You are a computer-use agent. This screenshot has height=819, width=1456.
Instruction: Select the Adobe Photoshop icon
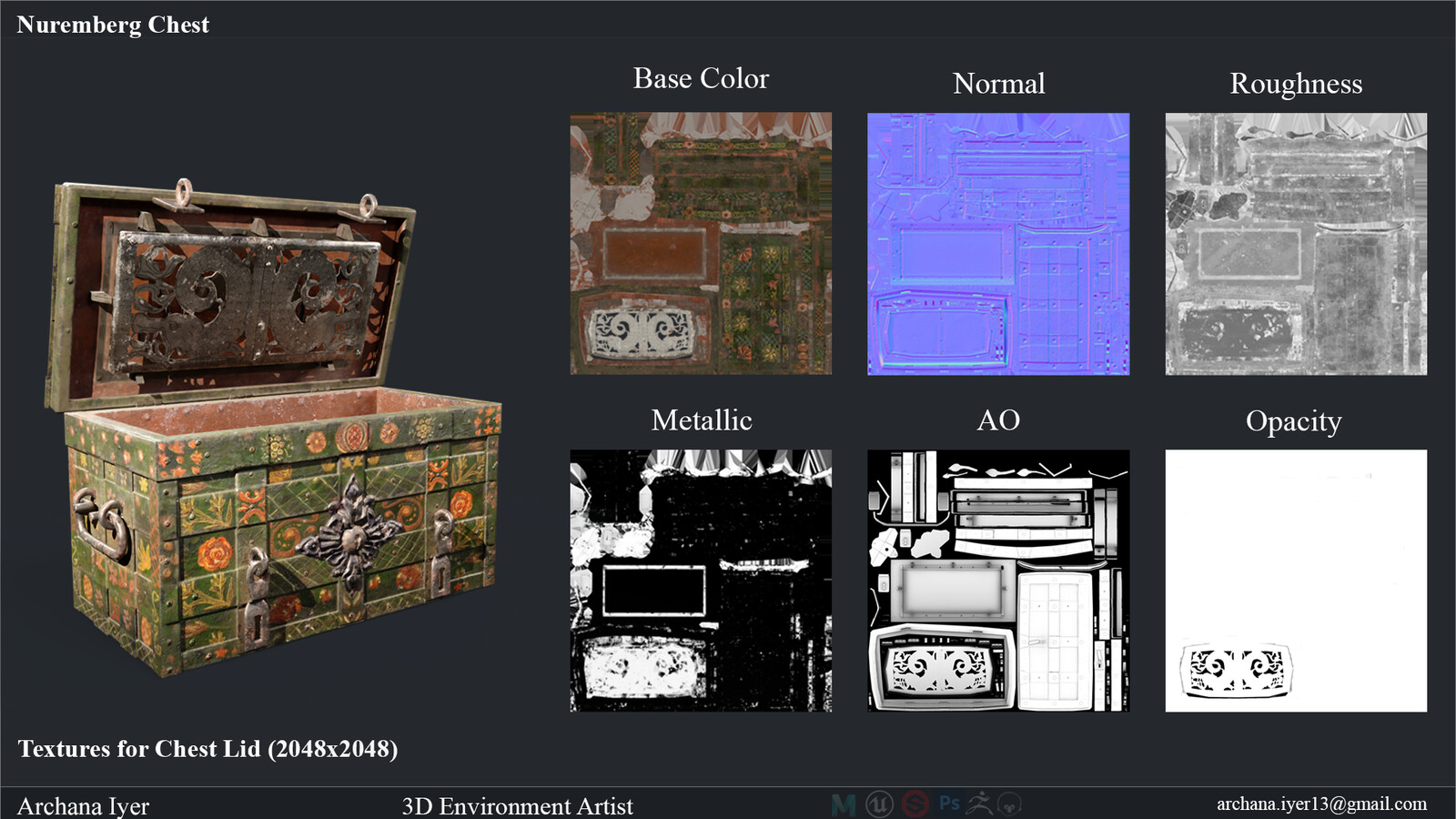(949, 804)
